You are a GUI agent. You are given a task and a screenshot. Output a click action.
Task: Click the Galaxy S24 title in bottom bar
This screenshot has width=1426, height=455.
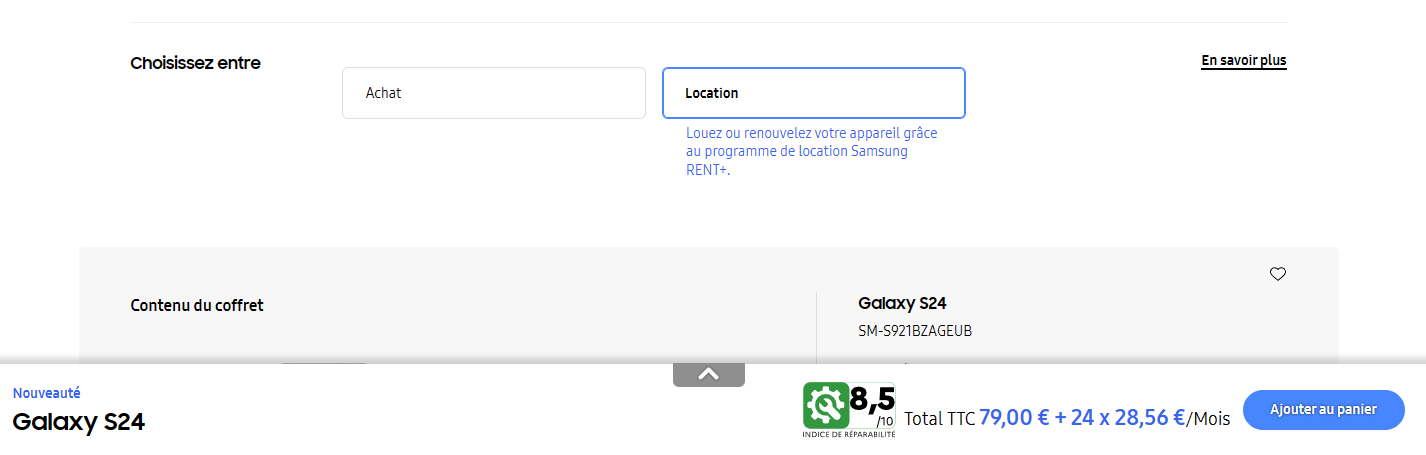[79, 422]
